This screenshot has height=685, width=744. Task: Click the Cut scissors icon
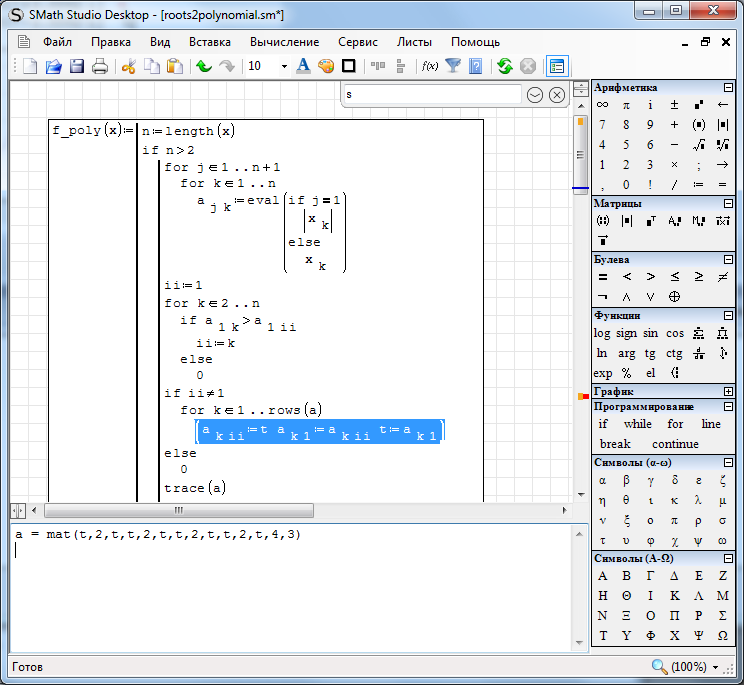(128, 67)
